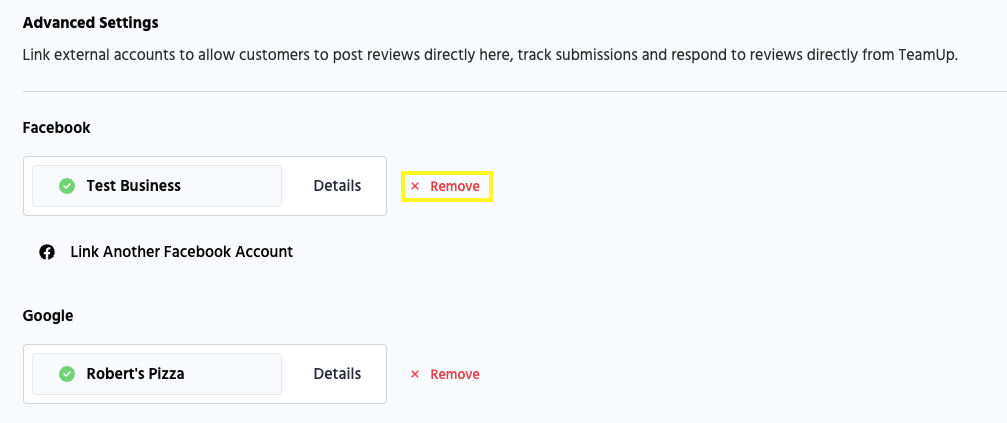Link Another Facebook Account
Image resolution: width=1007 pixels, height=423 pixels.
[x=181, y=252]
